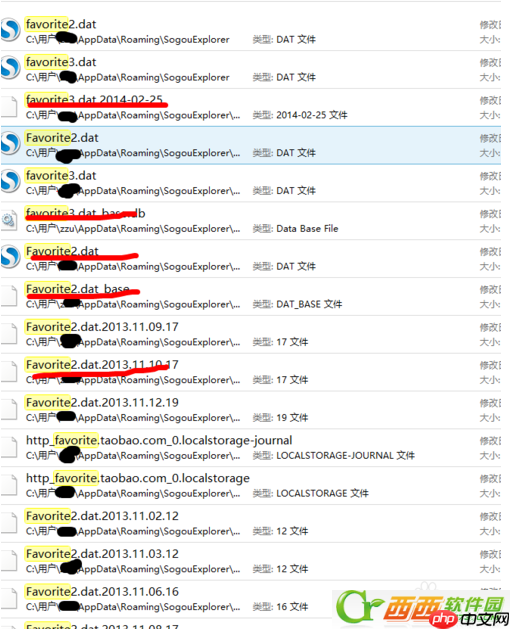Click the Sogou icon beside first favorite2.dat
Image resolution: width=510 pixels, height=629 pixels.
point(10,30)
